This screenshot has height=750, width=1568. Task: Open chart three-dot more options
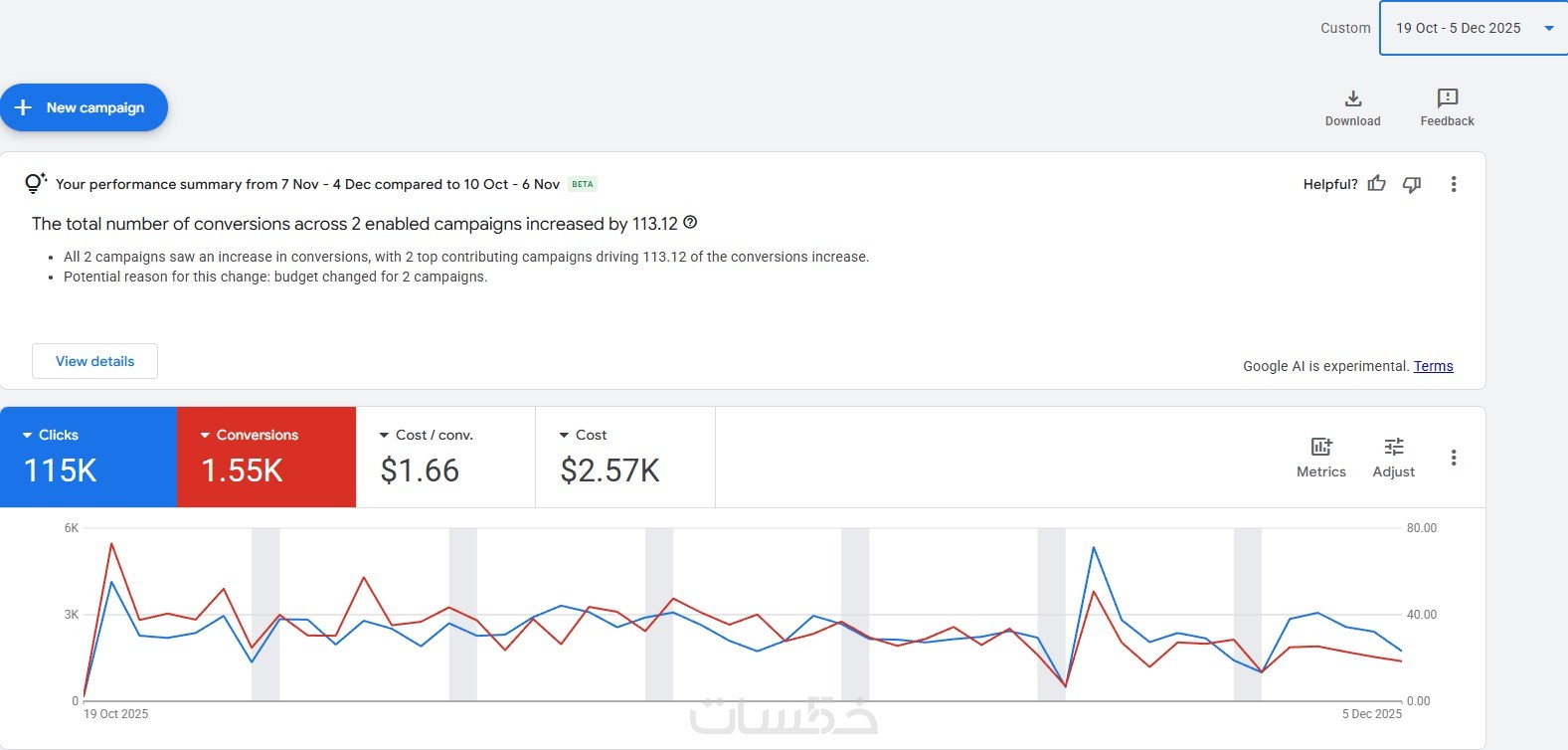1453,458
